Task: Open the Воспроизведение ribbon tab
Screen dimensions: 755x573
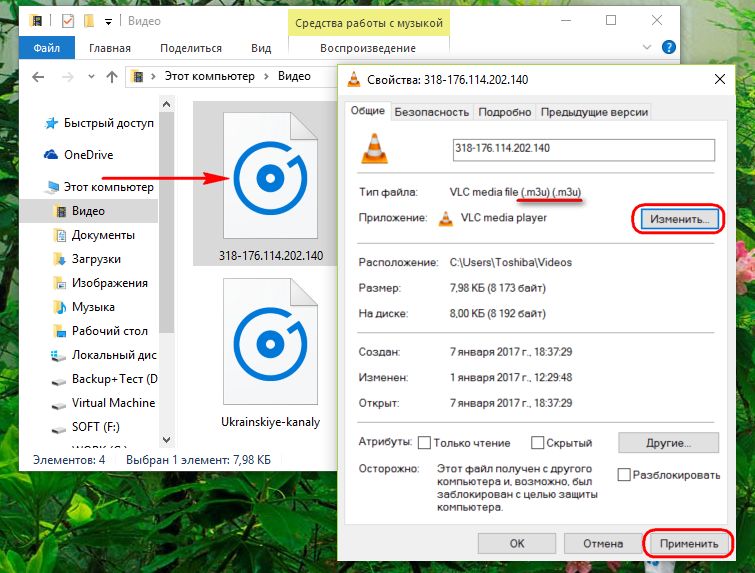Action: click(368, 48)
